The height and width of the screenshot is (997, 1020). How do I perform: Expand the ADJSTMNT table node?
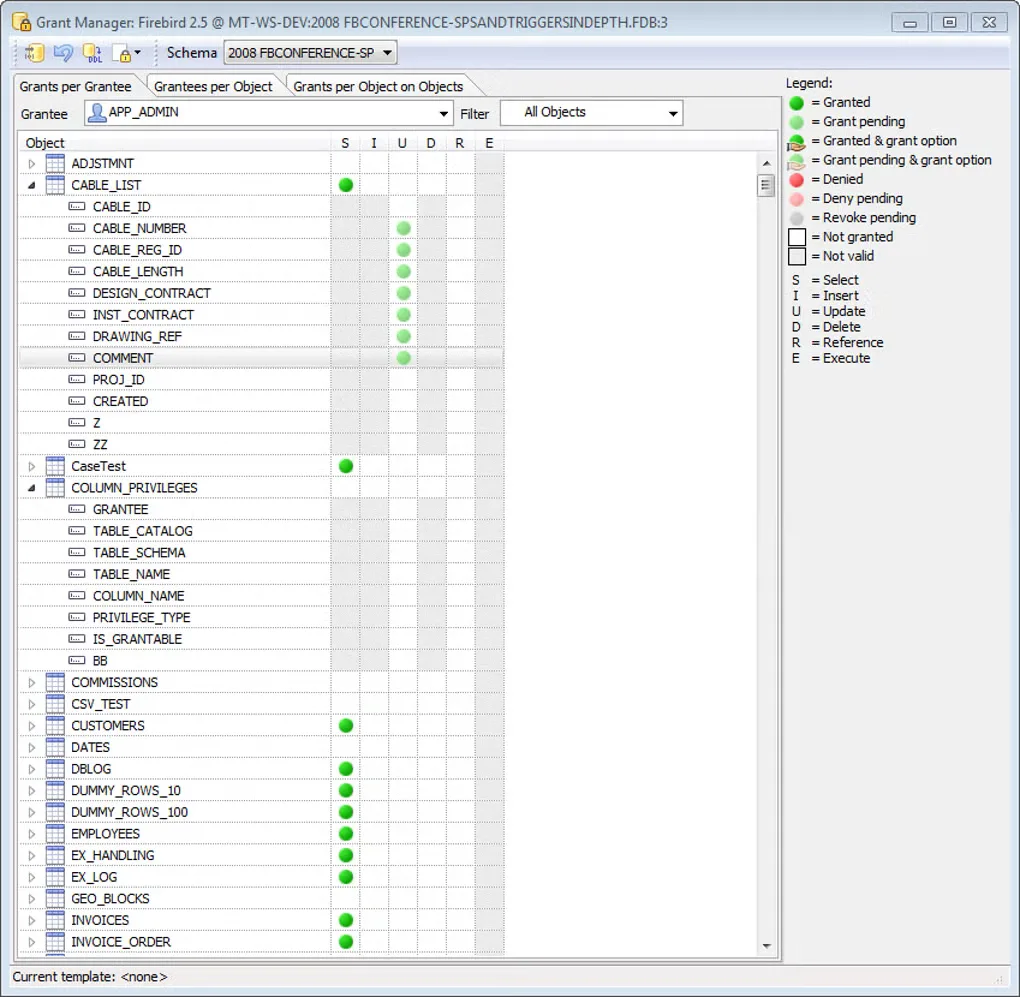coord(31,164)
